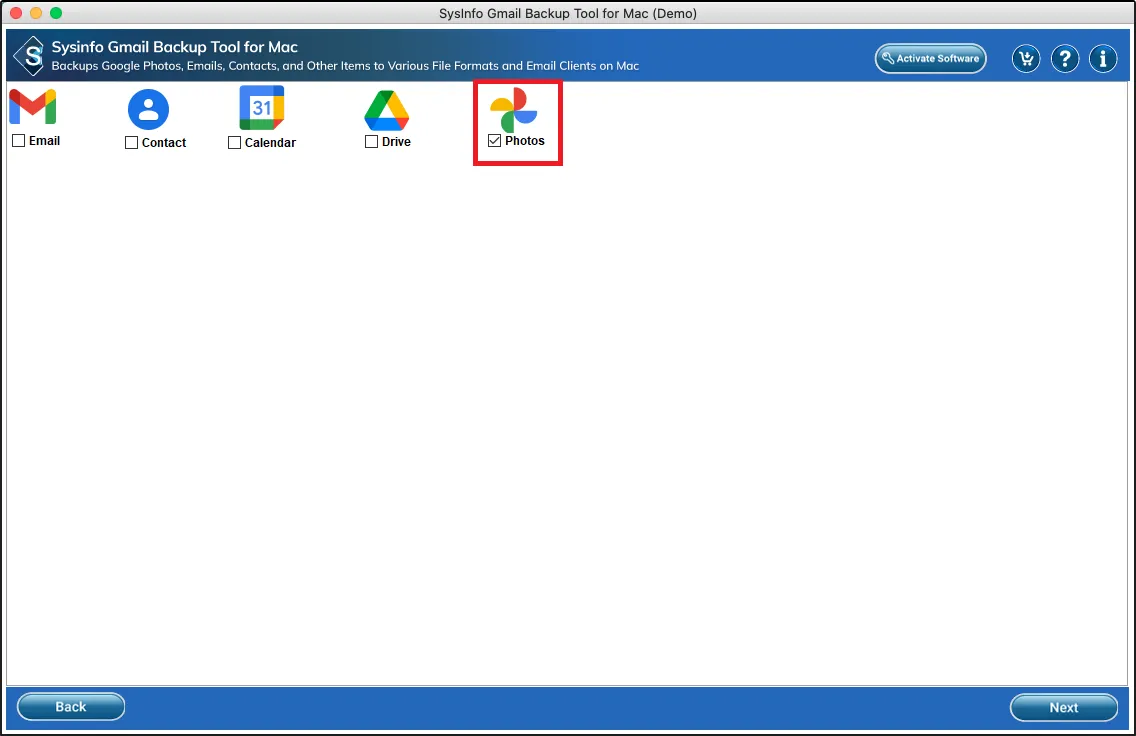The width and height of the screenshot is (1136, 736).
Task: Check the Calendar checkbox
Action: 234,143
